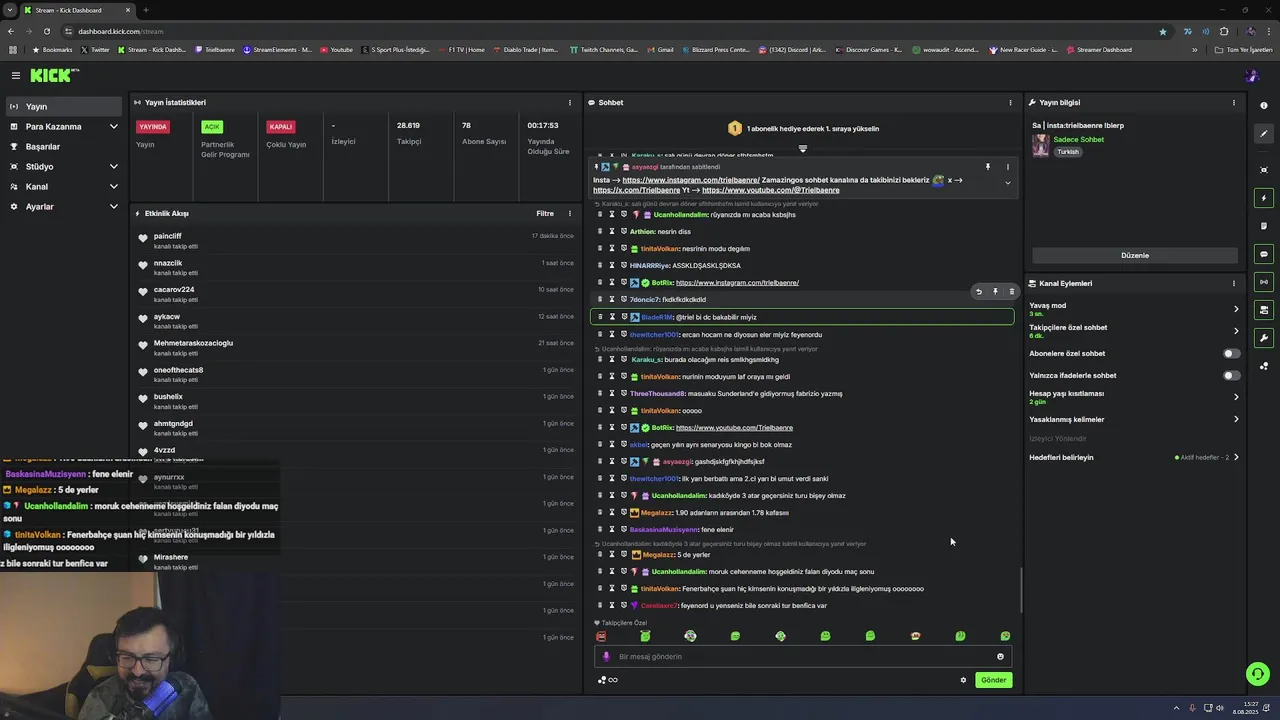Click the lightning bolt icon in right rail
The height and width of the screenshot is (720, 1280).
[x=1264, y=198]
